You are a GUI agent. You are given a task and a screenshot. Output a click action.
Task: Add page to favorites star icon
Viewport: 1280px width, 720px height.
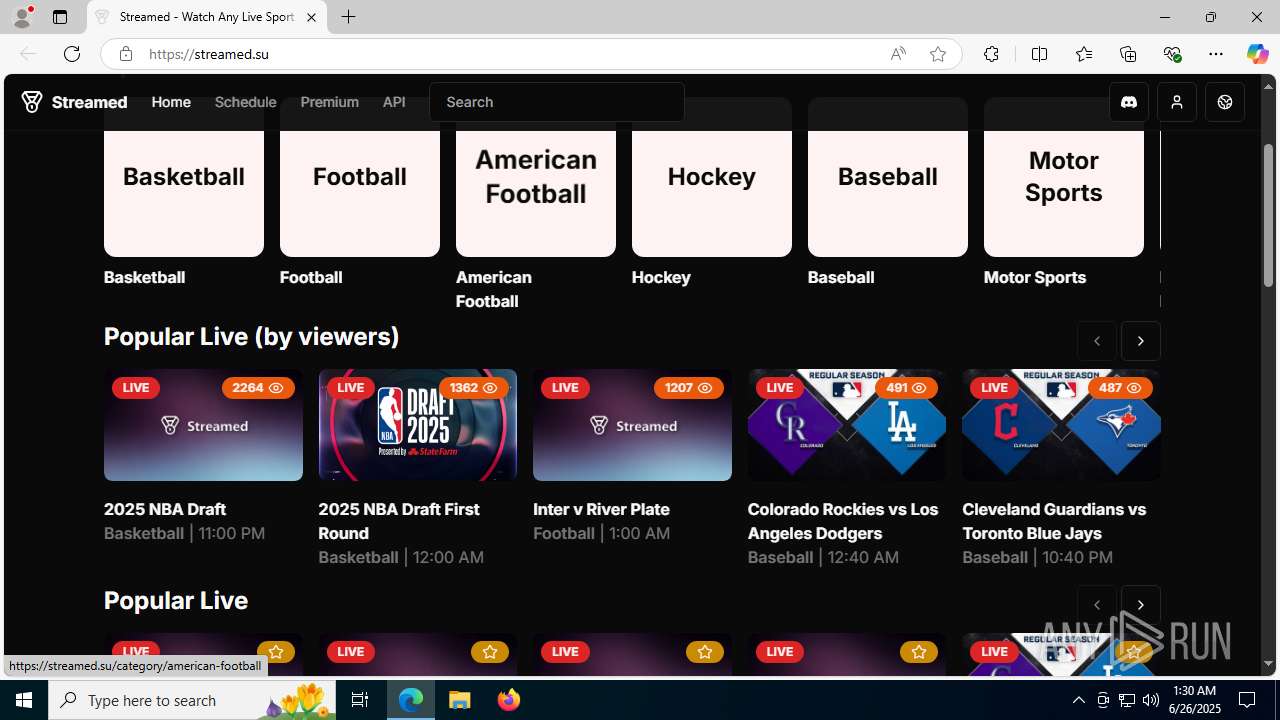click(x=938, y=54)
